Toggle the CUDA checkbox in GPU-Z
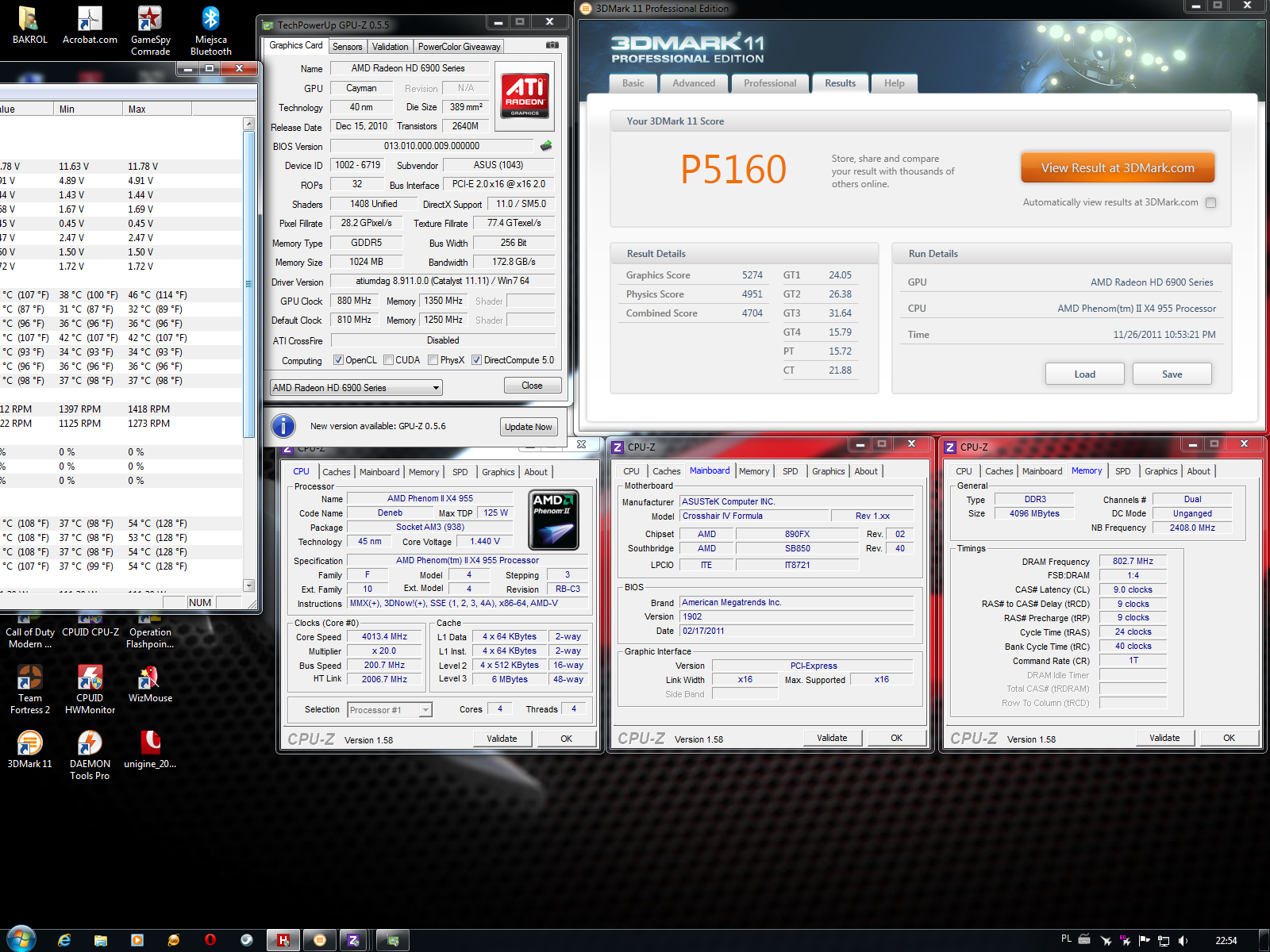 tap(389, 360)
